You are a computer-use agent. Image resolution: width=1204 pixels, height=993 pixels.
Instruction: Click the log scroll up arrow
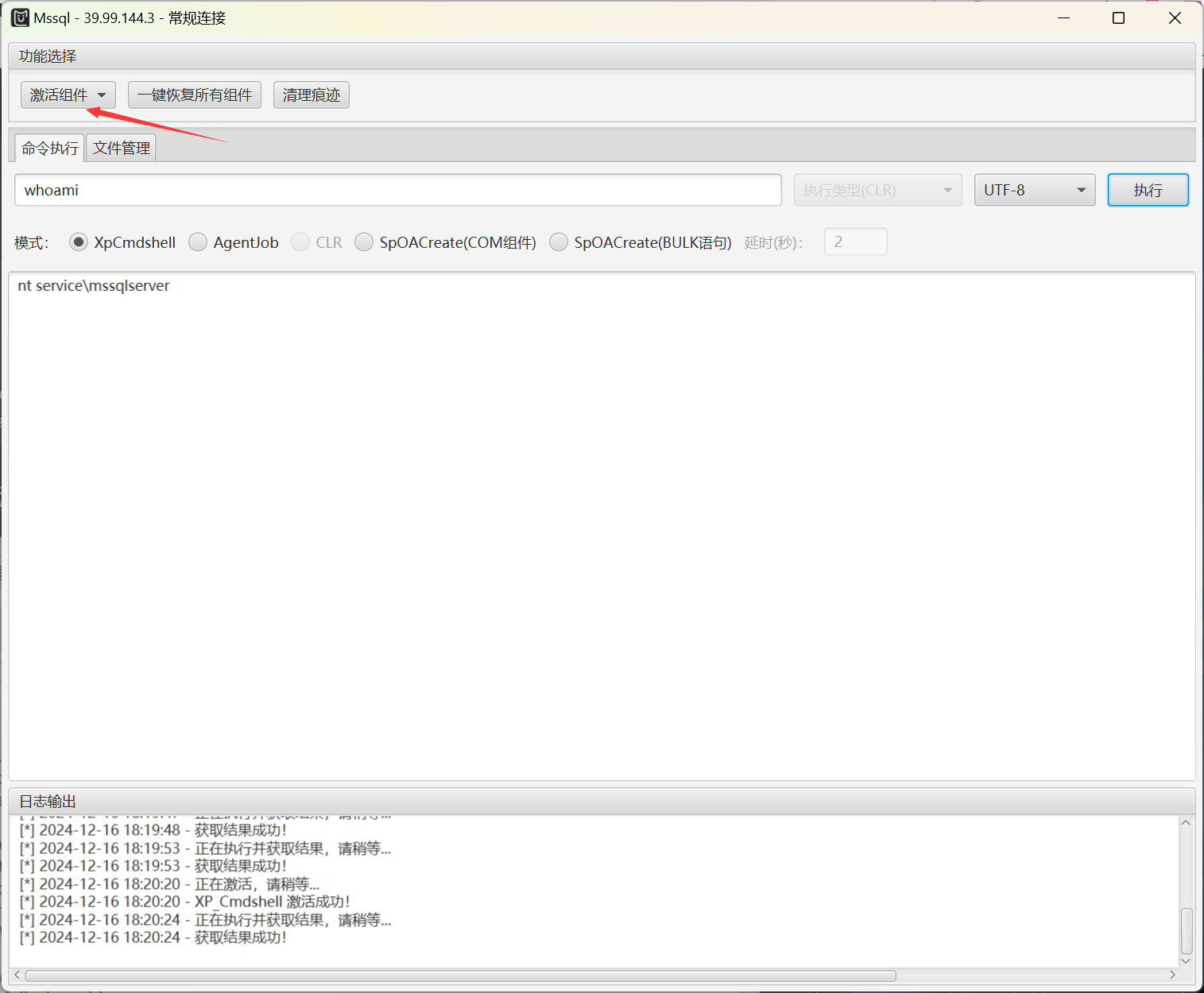click(x=1186, y=823)
